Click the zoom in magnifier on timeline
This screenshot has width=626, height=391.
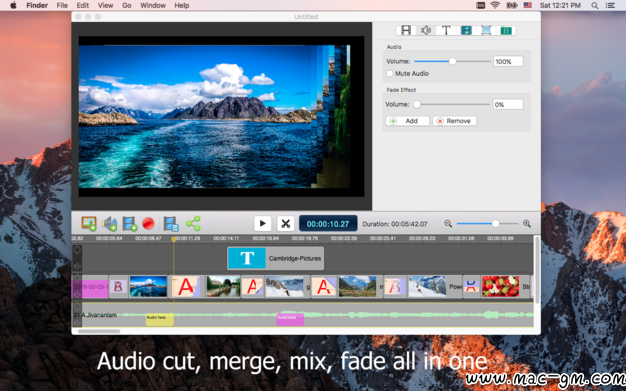(527, 224)
